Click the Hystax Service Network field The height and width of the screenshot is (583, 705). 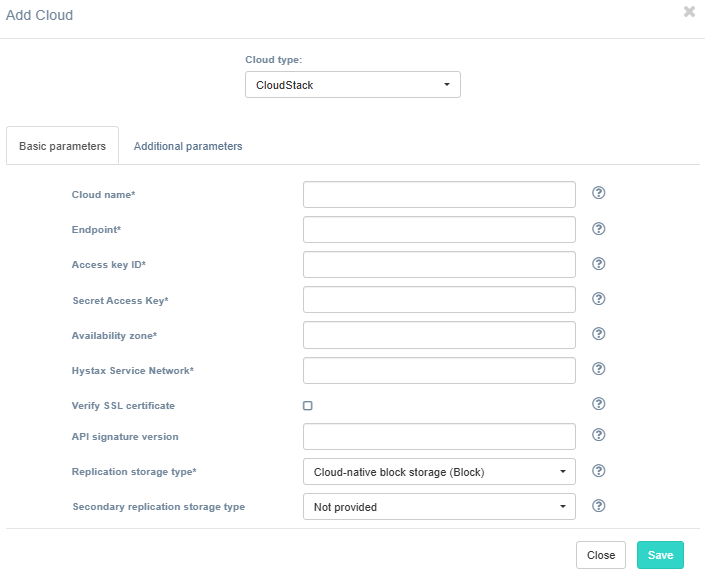tap(439, 370)
